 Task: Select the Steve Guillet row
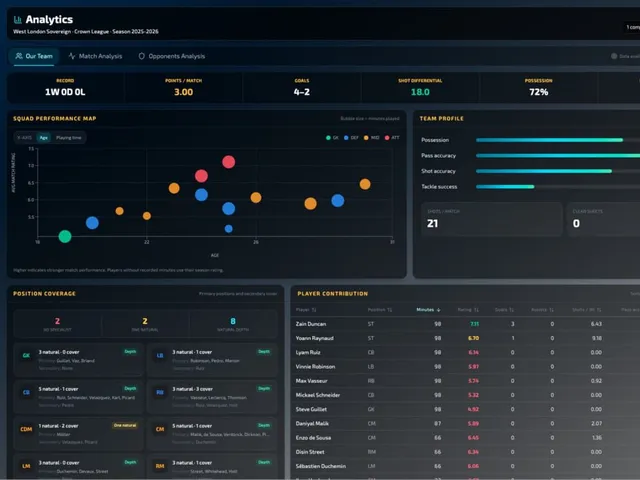click(x=465, y=409)
